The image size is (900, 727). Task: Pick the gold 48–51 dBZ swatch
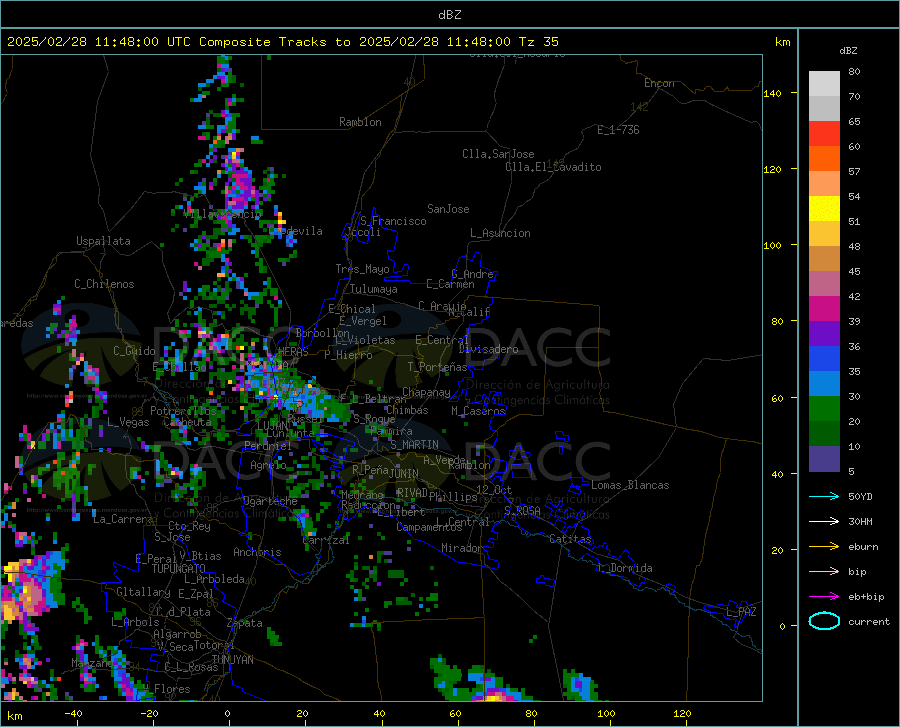pyautogui.click(x=824, y=234)
